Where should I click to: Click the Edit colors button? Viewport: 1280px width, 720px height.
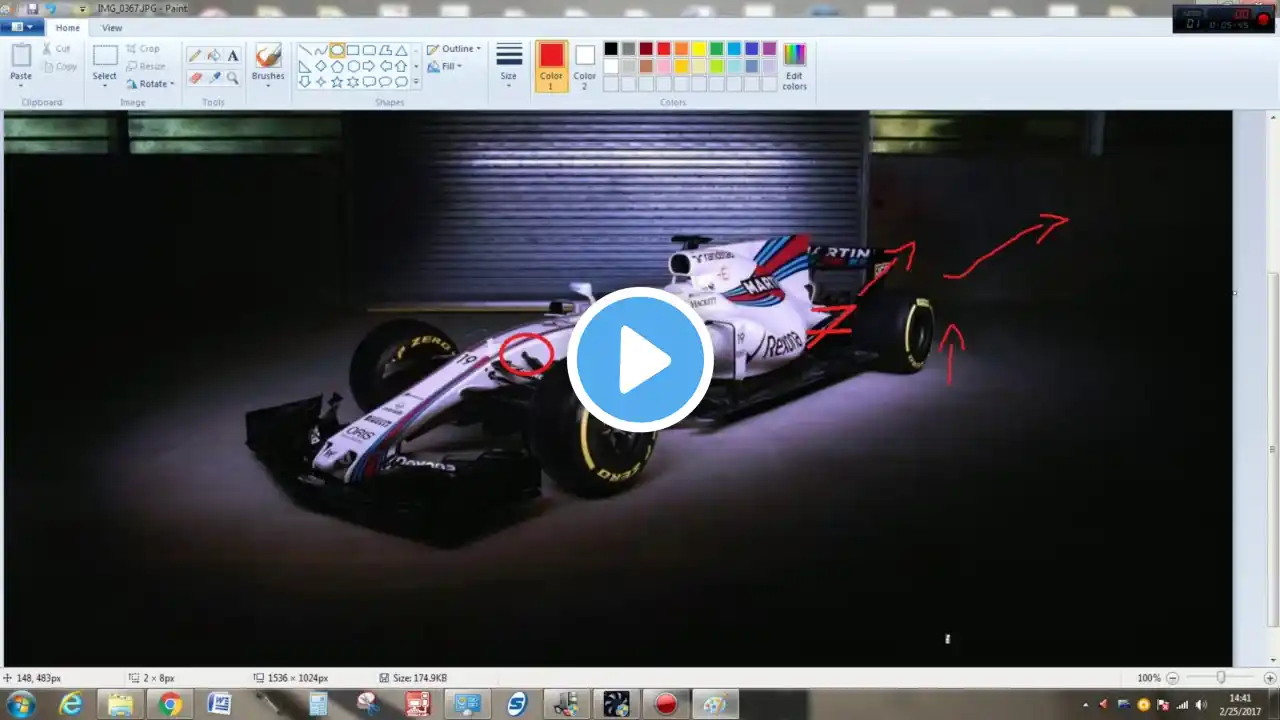[794, 66]
